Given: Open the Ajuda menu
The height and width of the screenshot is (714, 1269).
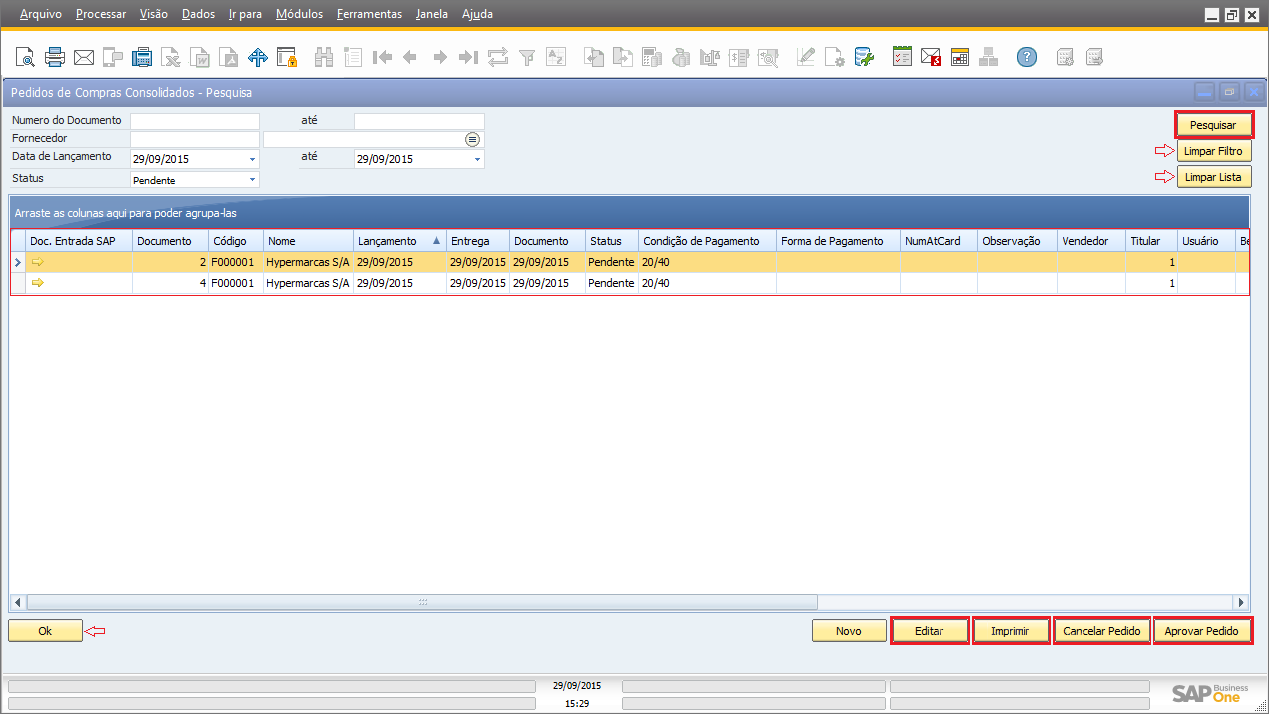Looking at the screenshot, I should (477, 14).
